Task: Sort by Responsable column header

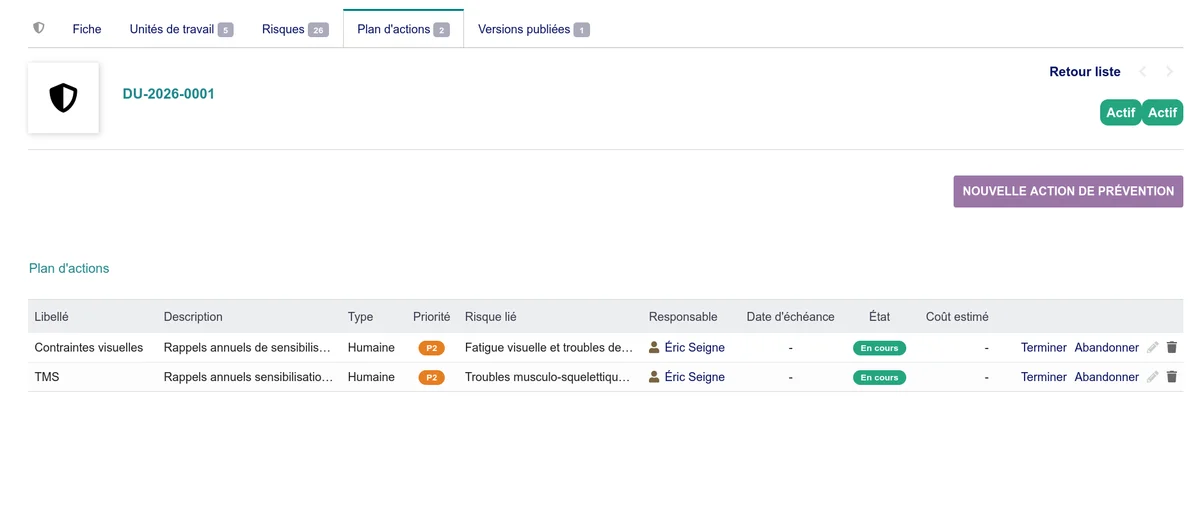Action: click(x=683, y=317)
